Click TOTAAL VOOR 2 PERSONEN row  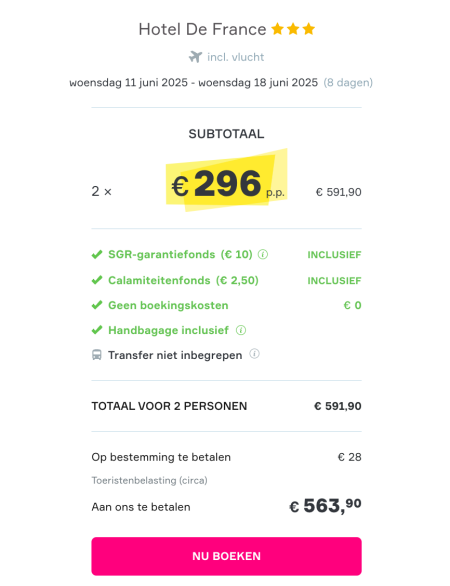click(x=226, y=406)
